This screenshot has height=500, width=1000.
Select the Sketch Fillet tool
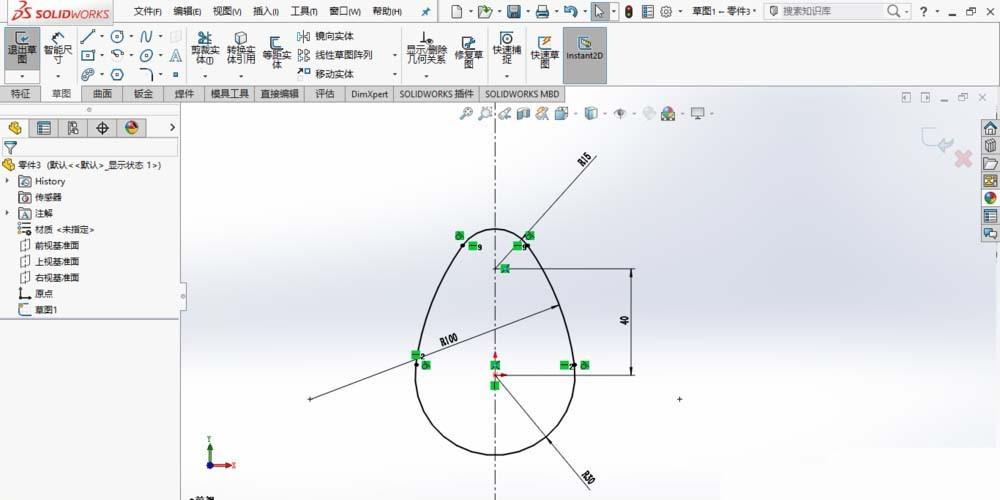[x=146, y=75]
